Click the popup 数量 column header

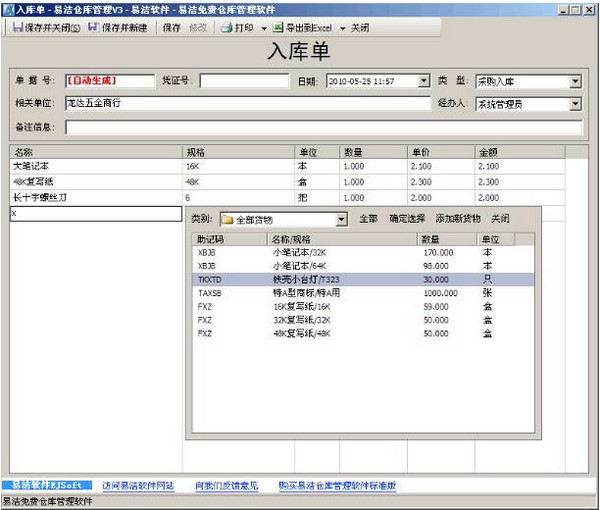447,239
